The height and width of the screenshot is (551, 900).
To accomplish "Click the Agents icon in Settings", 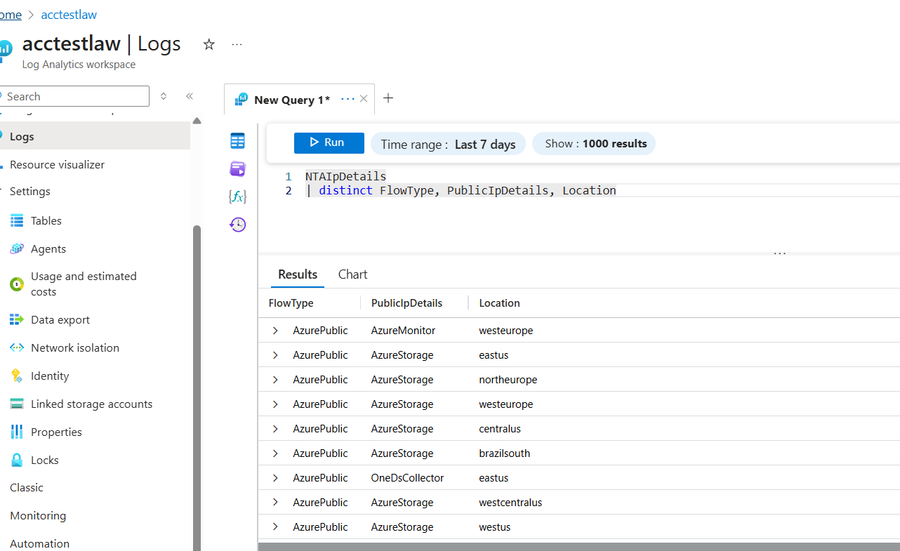I will pos(17,249).
